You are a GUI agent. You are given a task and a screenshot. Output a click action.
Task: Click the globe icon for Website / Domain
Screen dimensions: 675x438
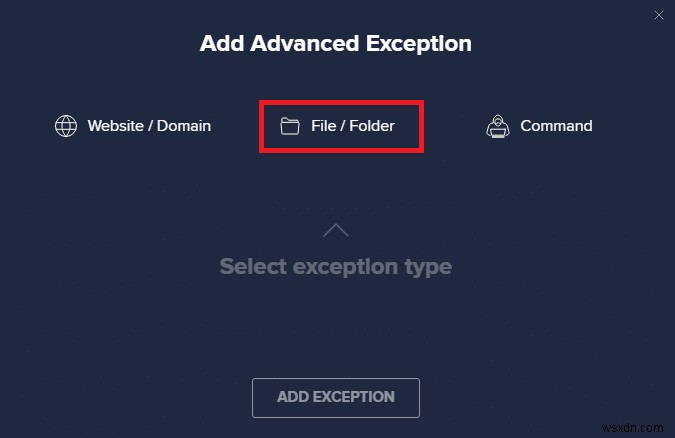[x=66, y=126]
